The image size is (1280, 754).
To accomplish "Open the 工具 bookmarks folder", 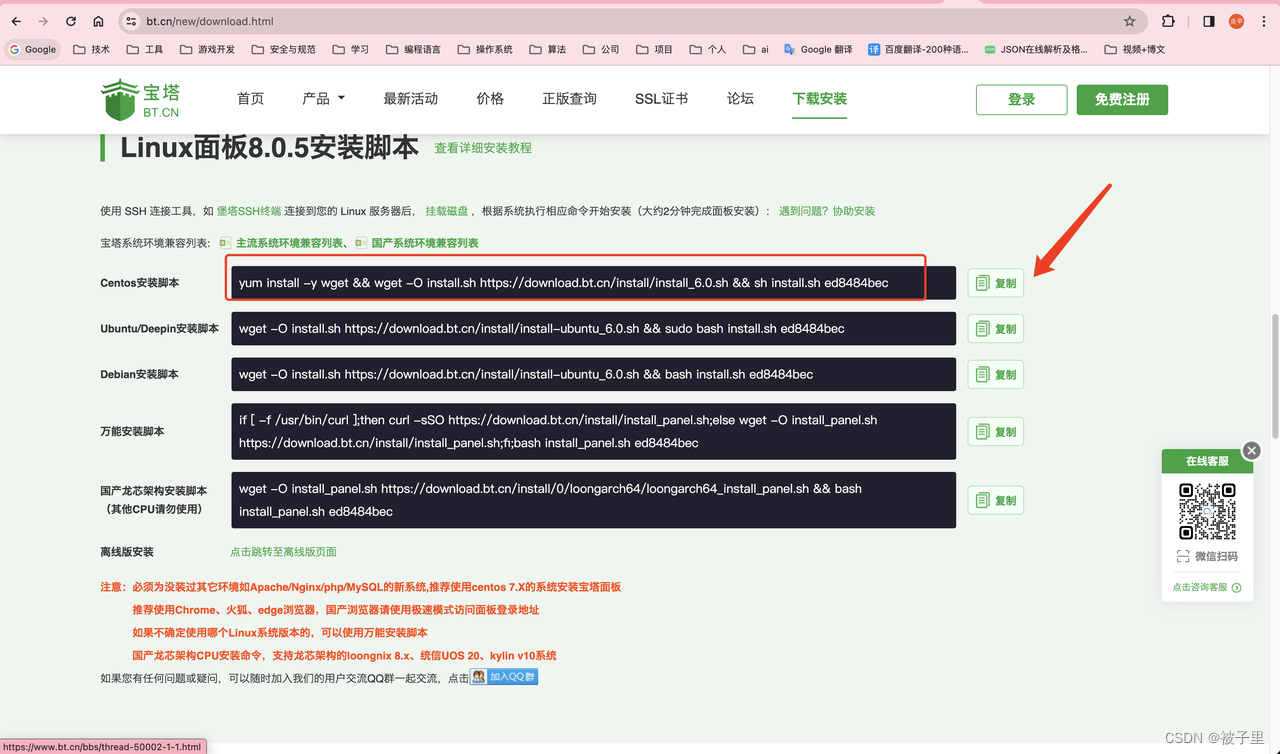I will point(145,49).
